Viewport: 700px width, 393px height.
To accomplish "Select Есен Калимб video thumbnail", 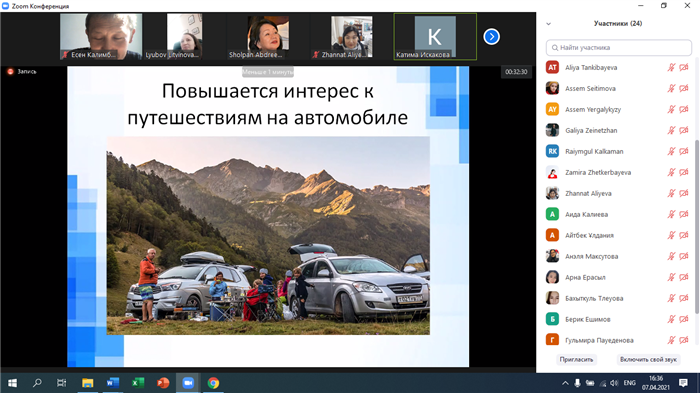I will tap(101, 37).
